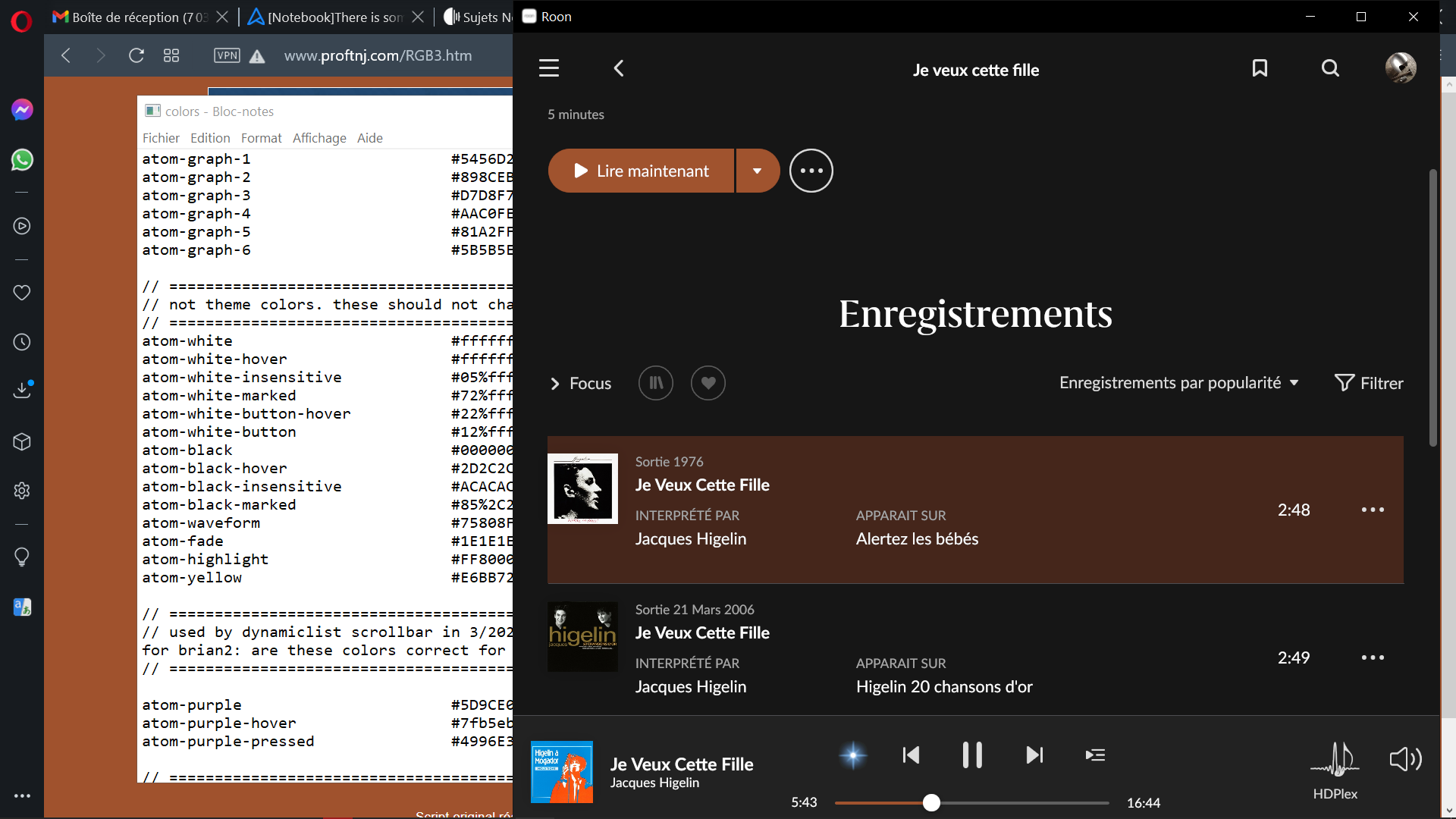Image resolution: width=1456 pixels, height=819 pixels.
Task: Switch to the Notebook browser tab
Action: point(326,17)
